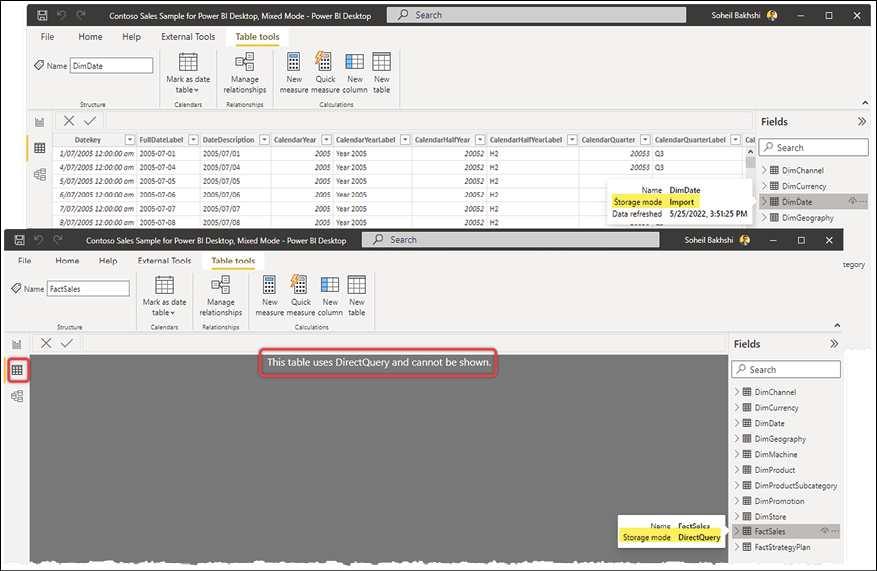Viewport: 877px width, 571px height.
Task: Commit formula with checkmark in top window
Action: pos(90,121)
